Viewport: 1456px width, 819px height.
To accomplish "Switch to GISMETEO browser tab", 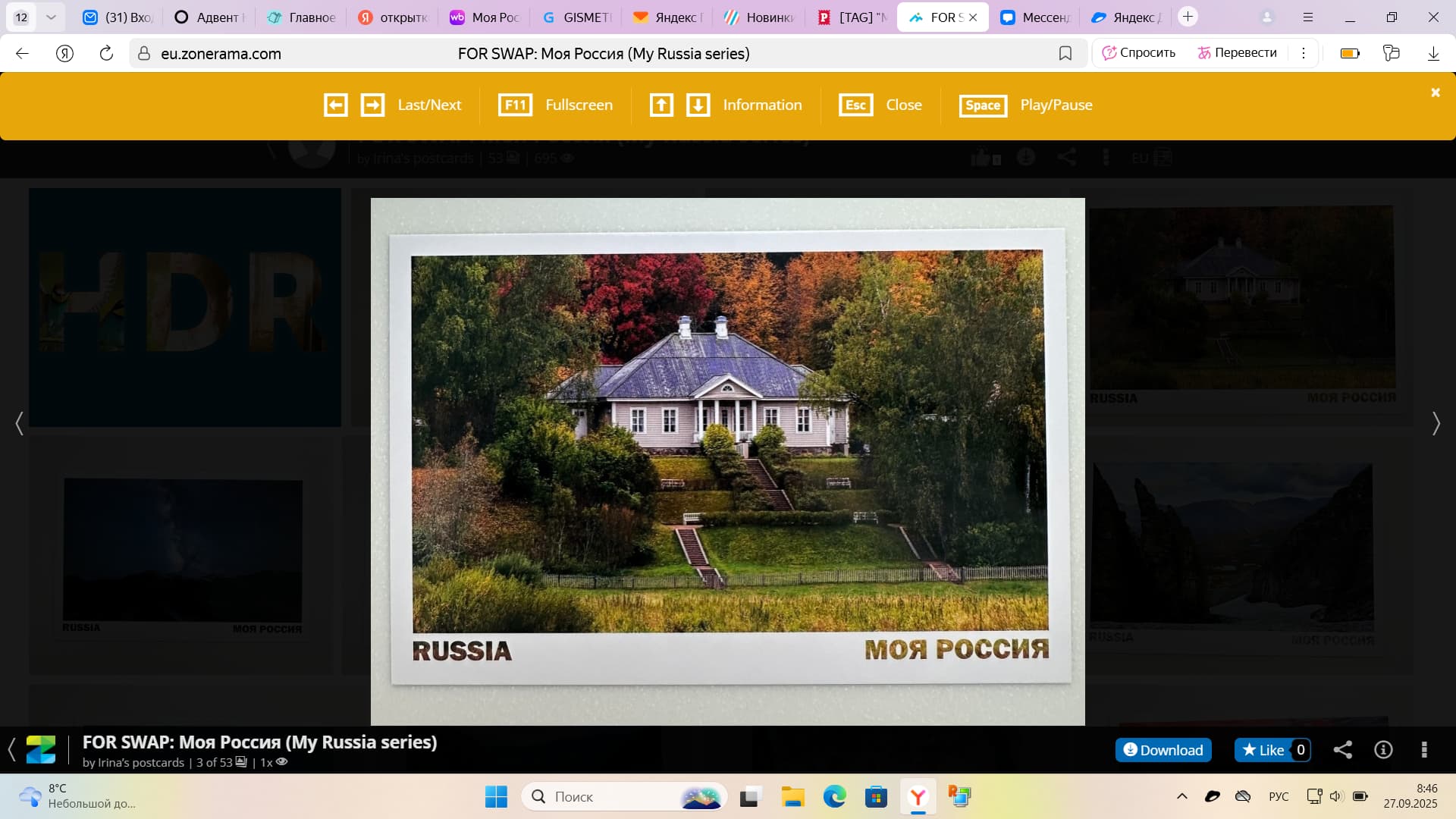I will (x=576, y=17).
